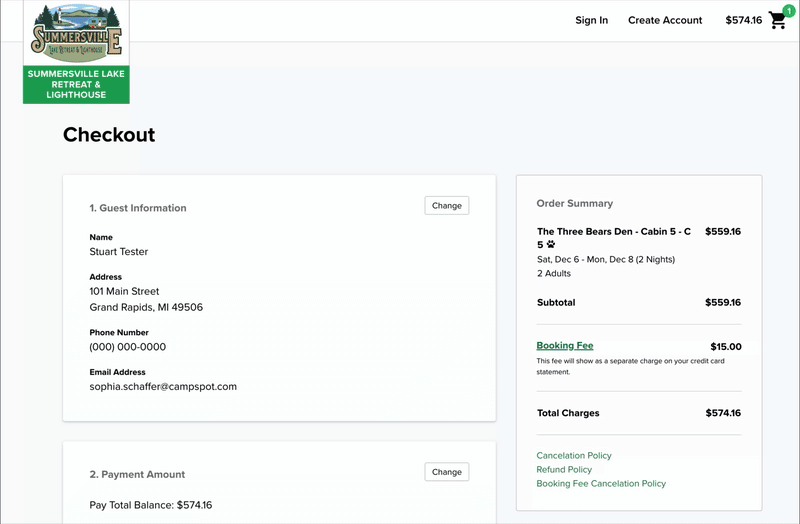The height and width of the screenshot is (524, 800).
Task: View the Booking Fee Cancelation Policy
Action: coord(601,484)
